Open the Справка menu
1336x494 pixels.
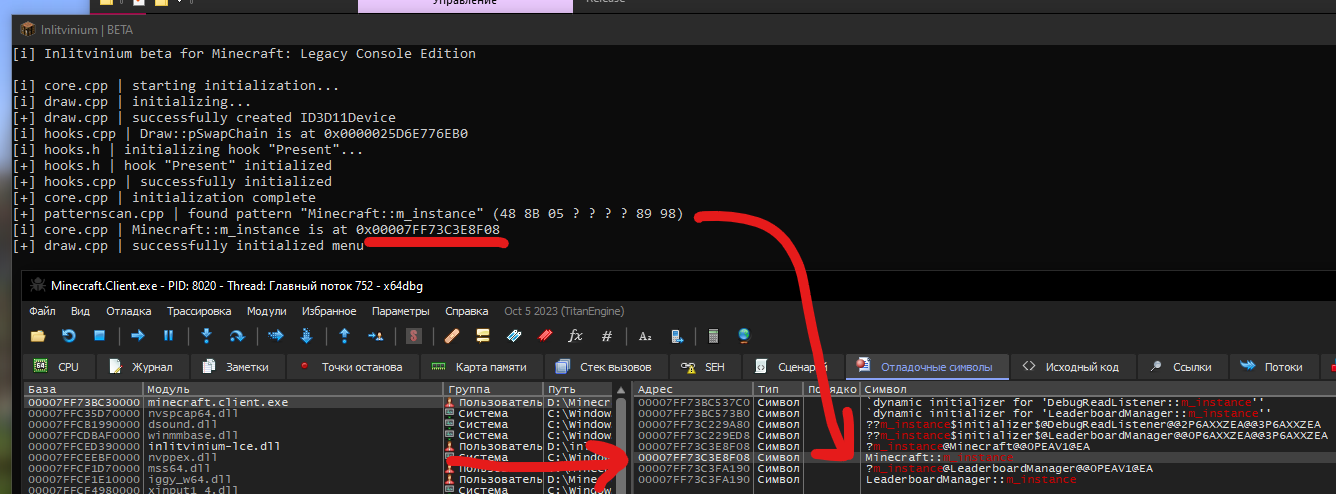[x=467, y=311]
